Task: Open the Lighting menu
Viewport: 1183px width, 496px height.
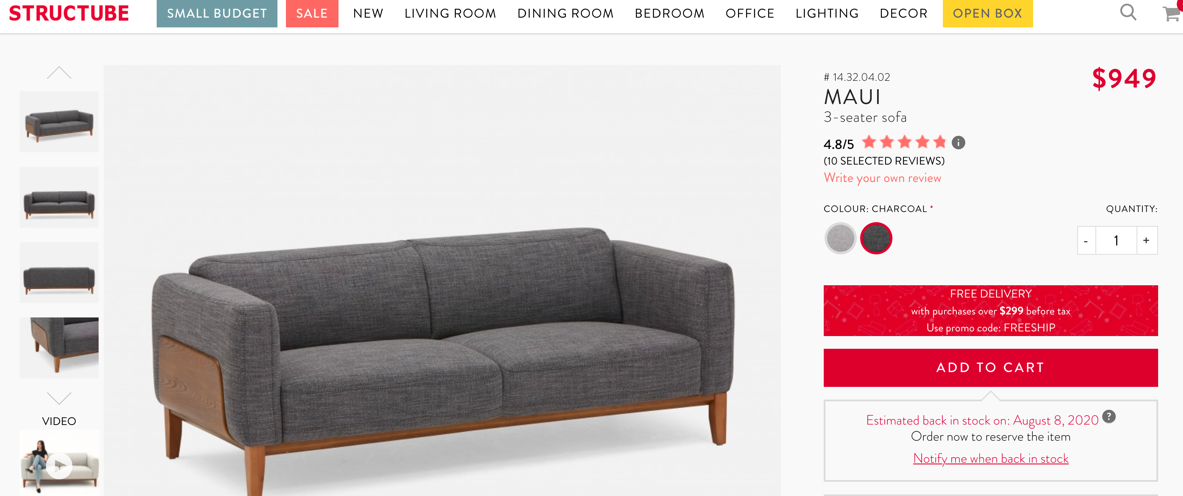Action: click(827, 14)
